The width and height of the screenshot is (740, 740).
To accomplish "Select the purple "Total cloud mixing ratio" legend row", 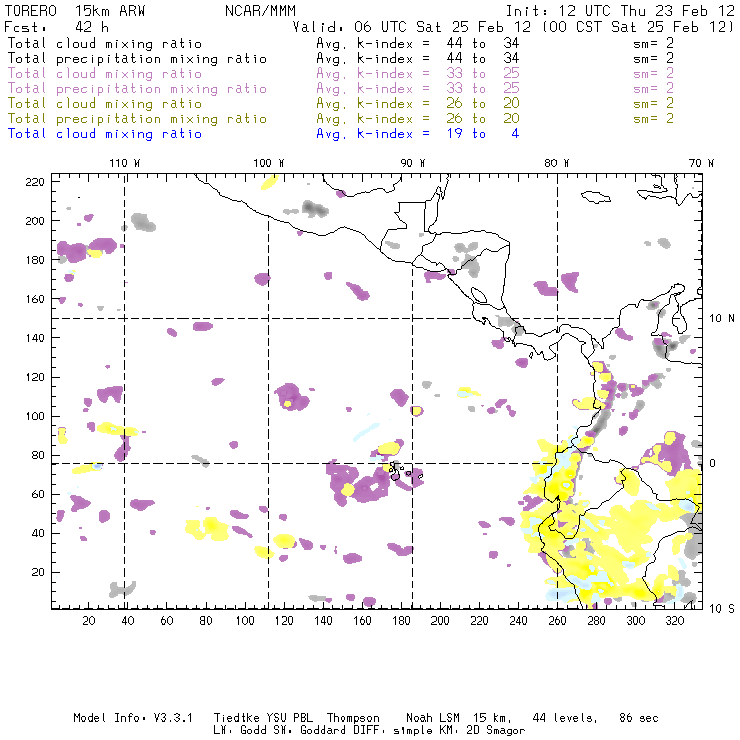I will point(340,74).
